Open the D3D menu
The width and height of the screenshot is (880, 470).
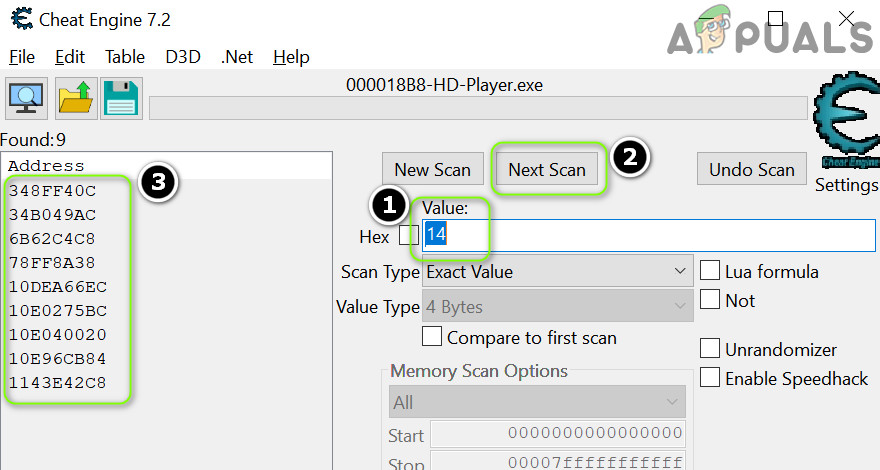183,57
